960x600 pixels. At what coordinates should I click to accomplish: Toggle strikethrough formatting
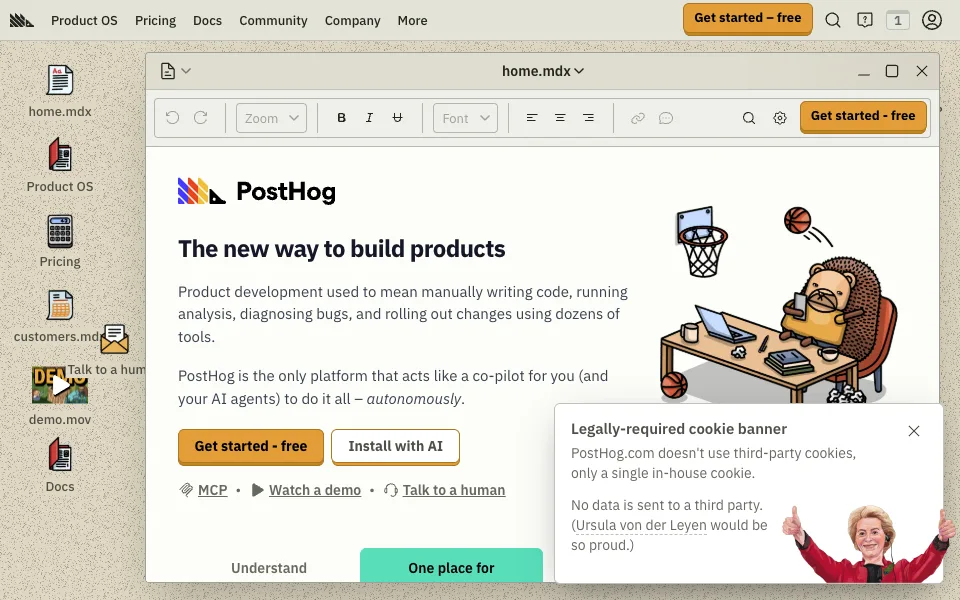[x=397, y=118]
